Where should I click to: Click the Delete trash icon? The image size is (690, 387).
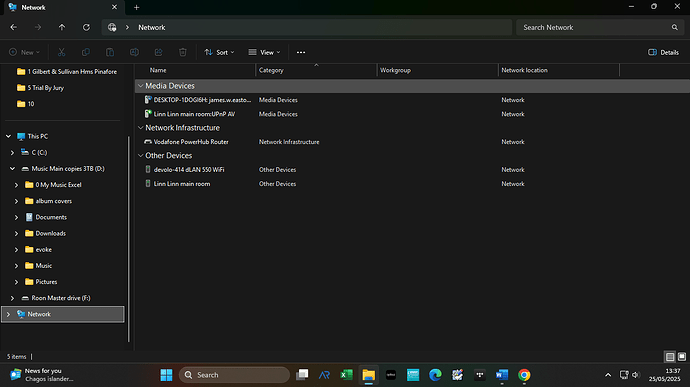[x=183, y=52]
